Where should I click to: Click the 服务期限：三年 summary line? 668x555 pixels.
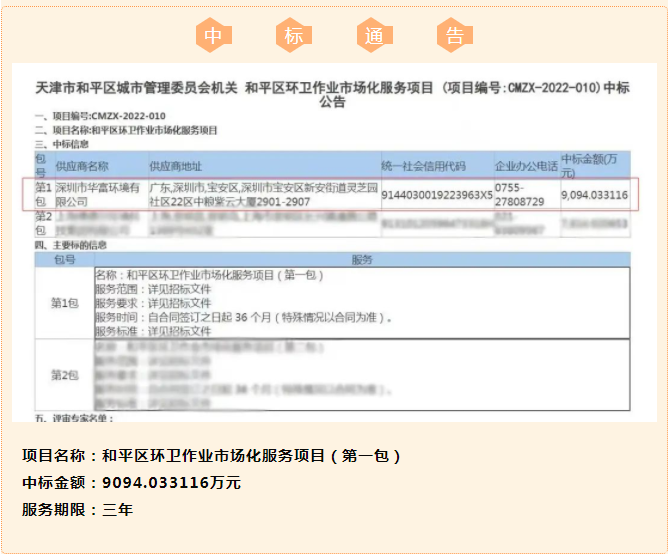click(77, 509)
